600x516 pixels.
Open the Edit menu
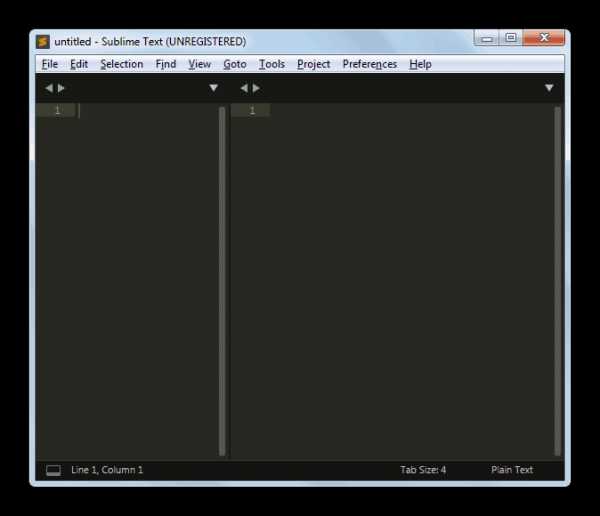pos(79,64)
